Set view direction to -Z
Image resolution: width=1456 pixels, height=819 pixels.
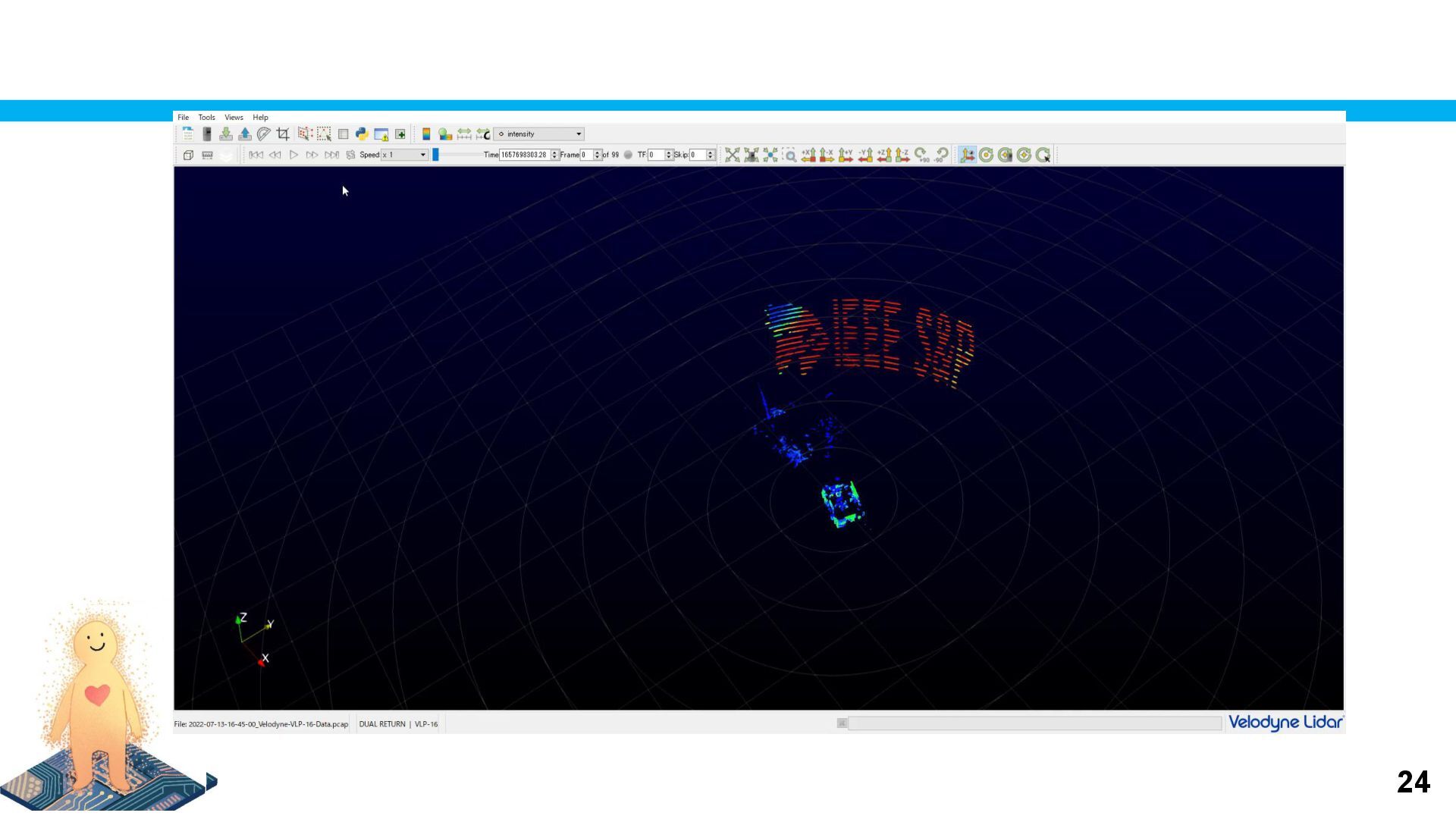point(902,155)
